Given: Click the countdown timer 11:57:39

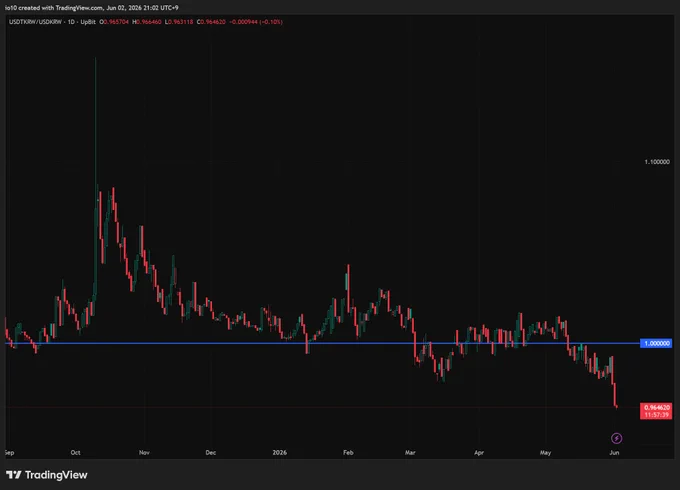Looking at the screenshot, I should click(656, 415).
